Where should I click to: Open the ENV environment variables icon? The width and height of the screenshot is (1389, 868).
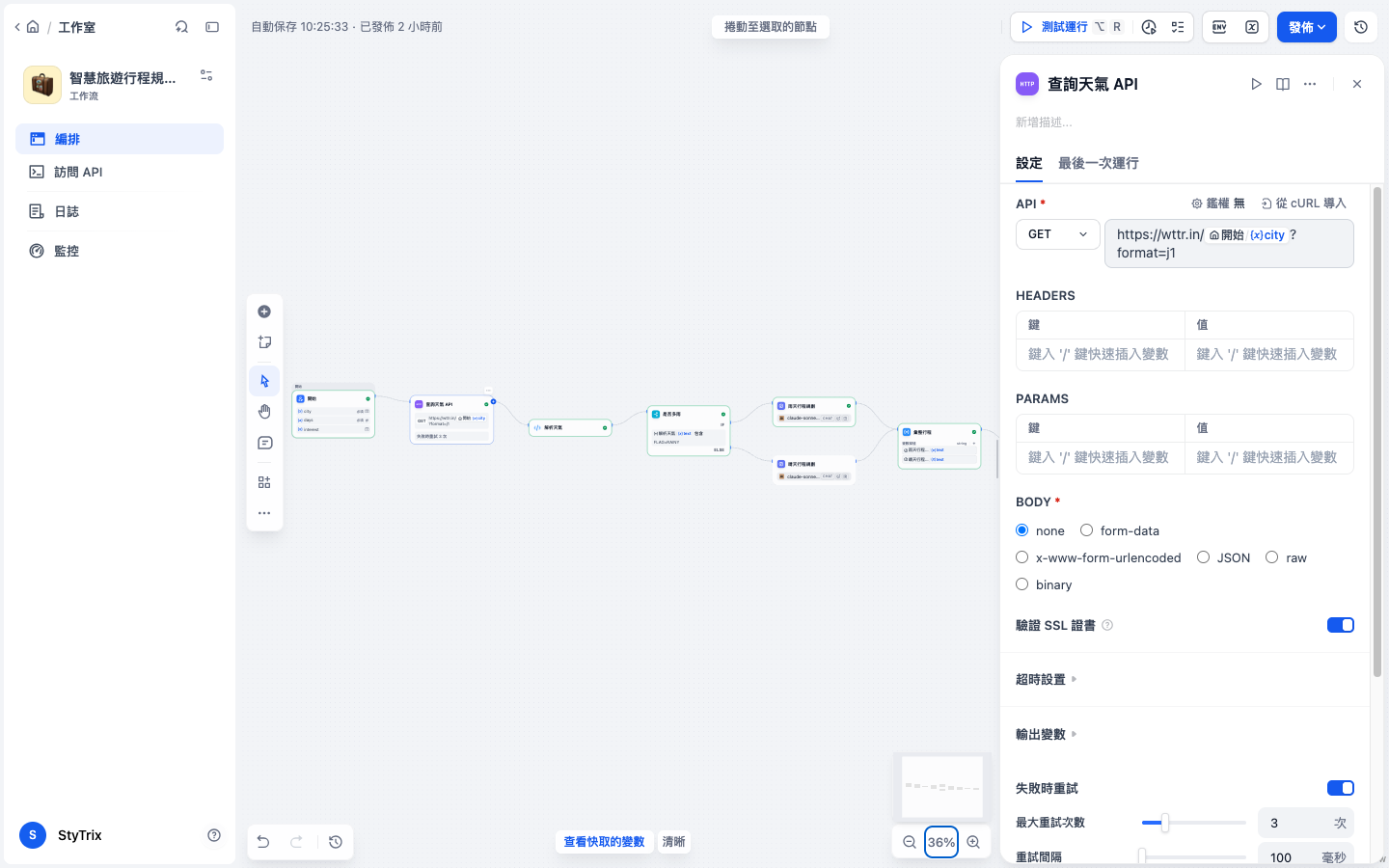point(1219,27)
